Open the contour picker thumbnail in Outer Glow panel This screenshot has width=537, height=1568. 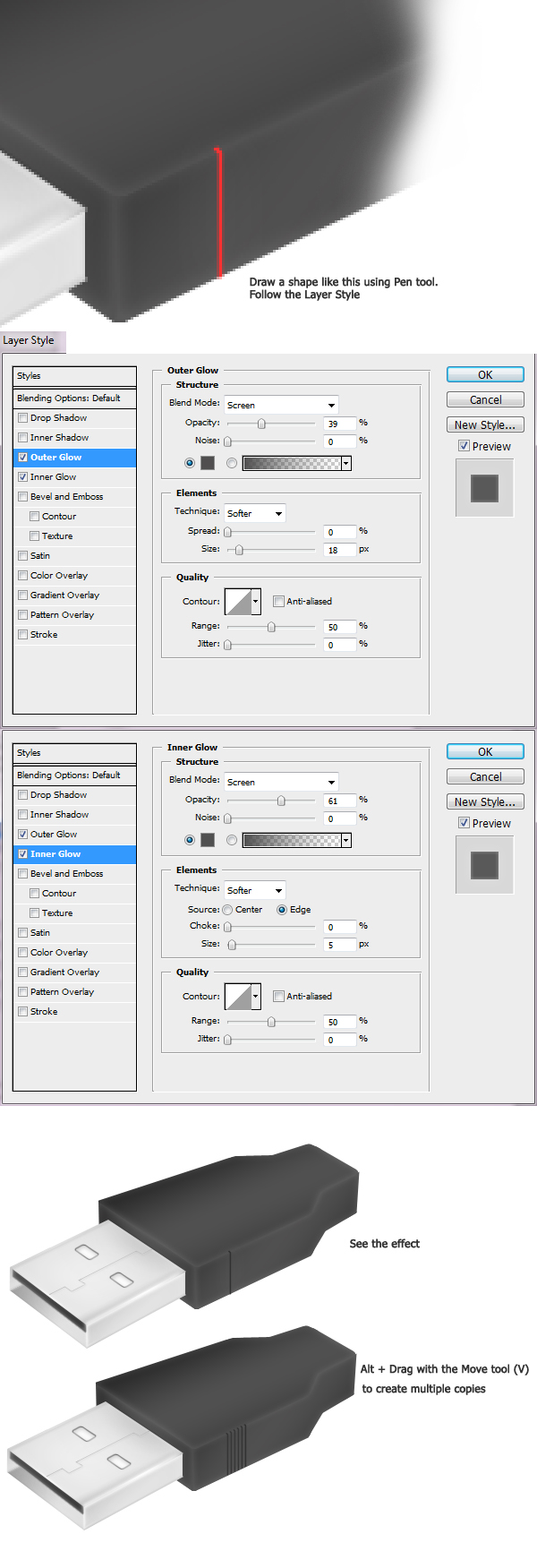[238, 602]
